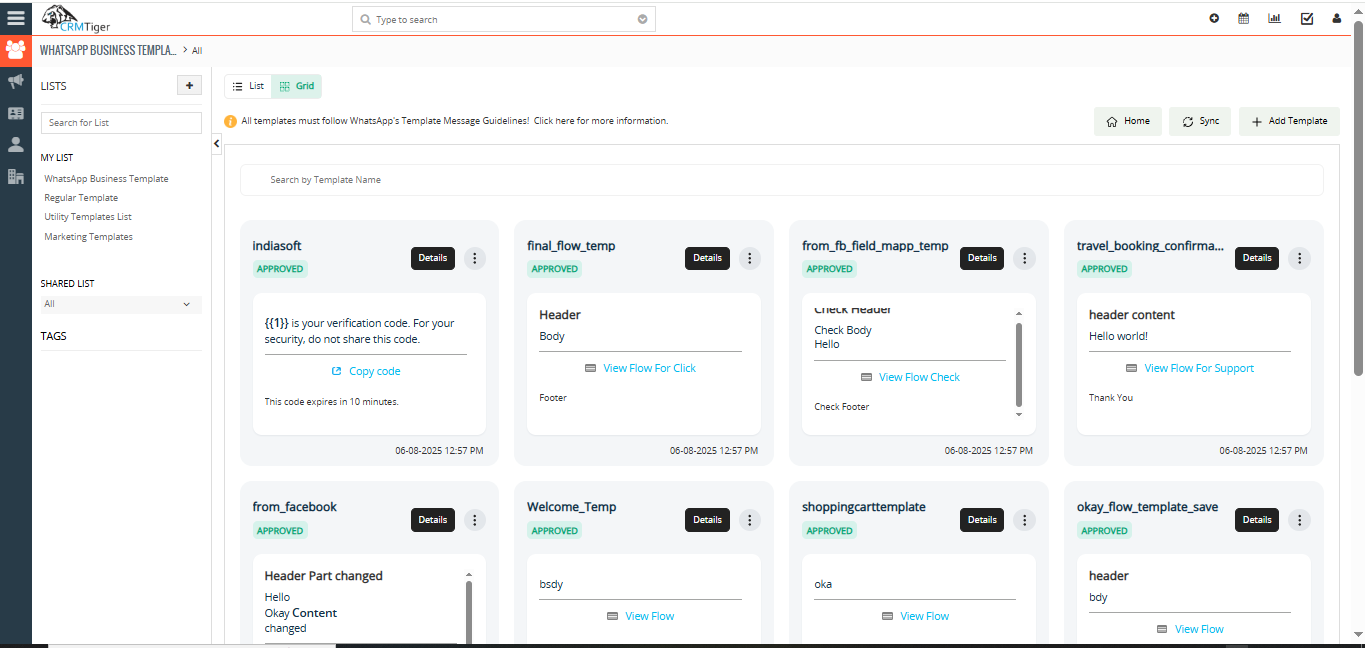
Task: Click the orange info warning icon
Action: click(x=231, y=121)
